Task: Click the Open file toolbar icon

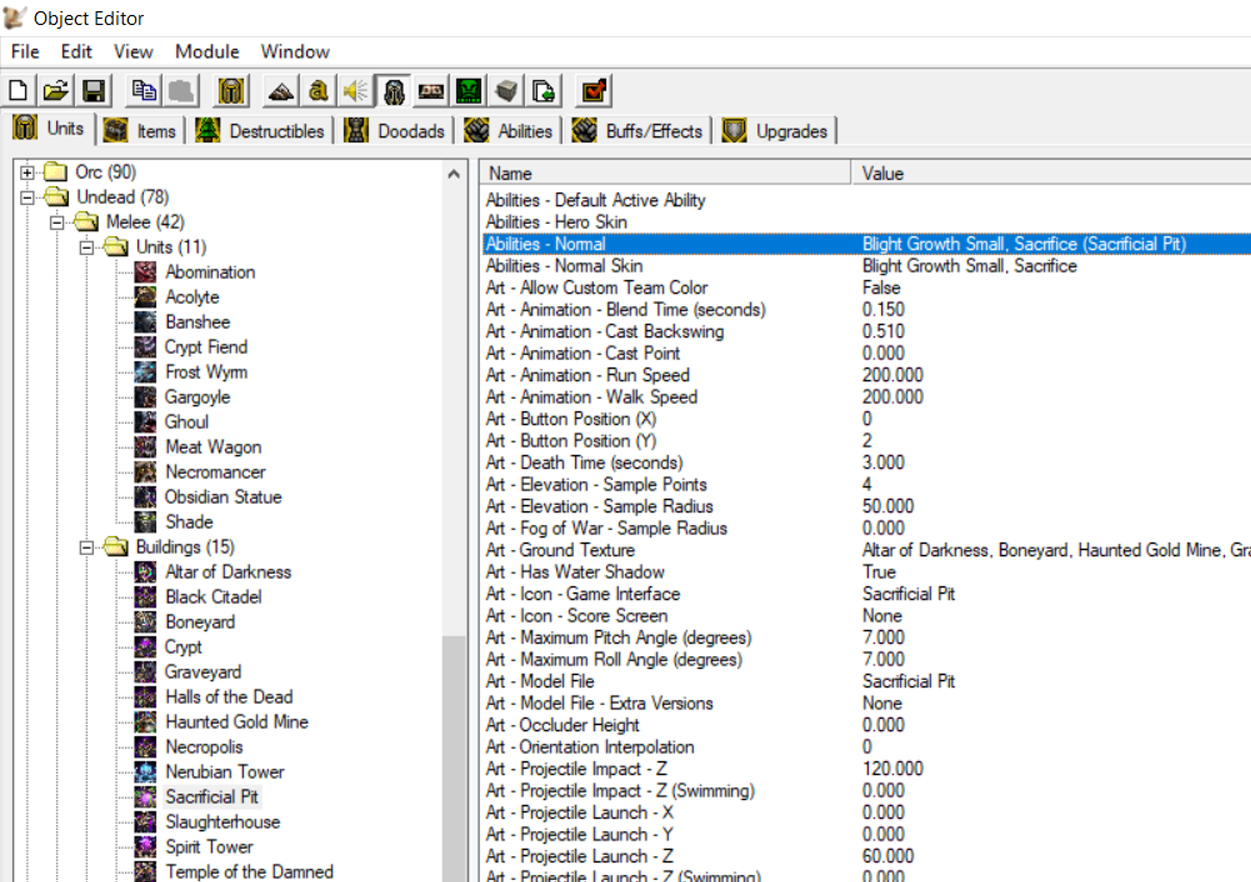Action: (x=56, y=91)
